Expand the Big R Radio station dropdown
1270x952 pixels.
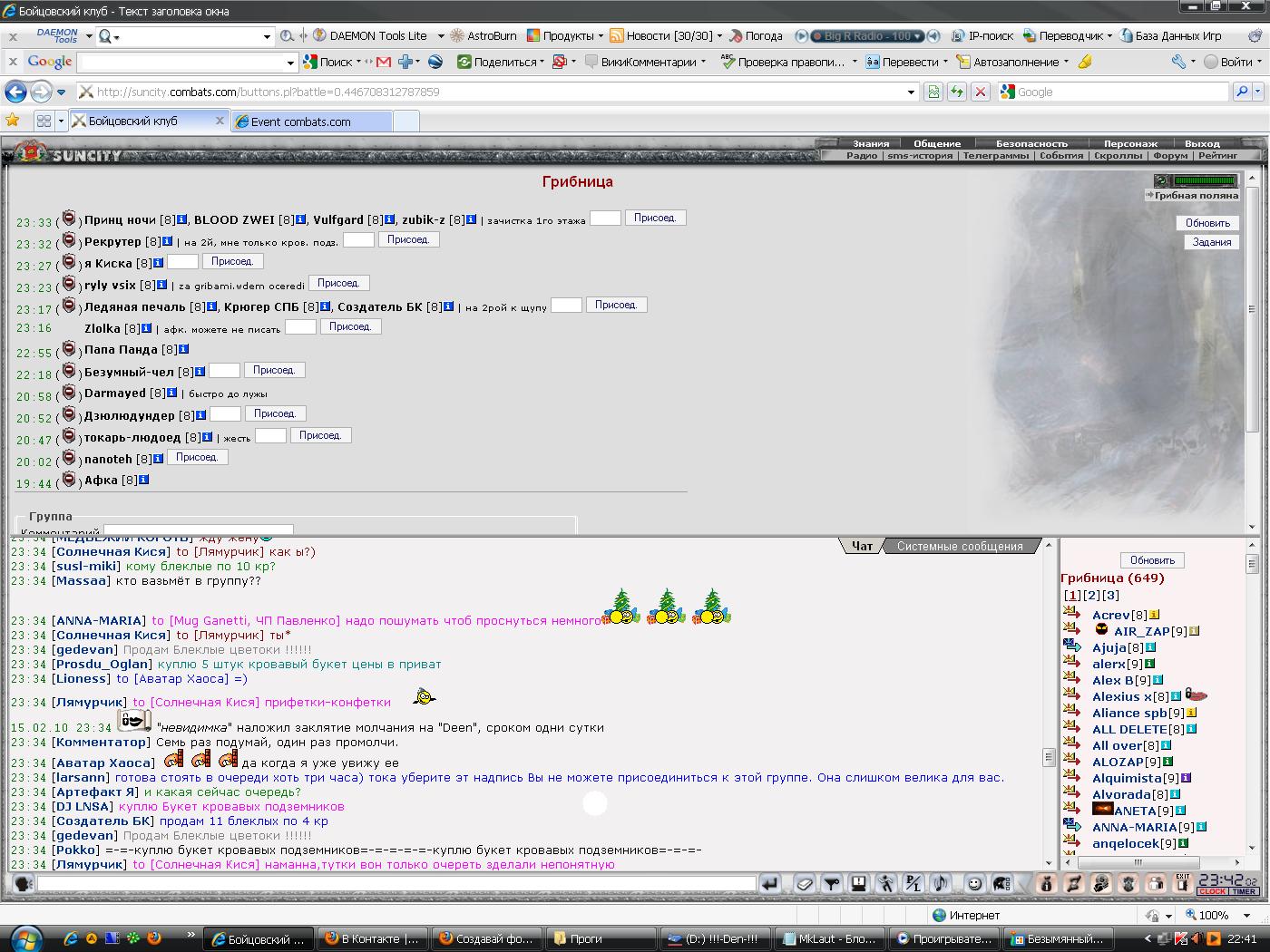coord(918,36)
